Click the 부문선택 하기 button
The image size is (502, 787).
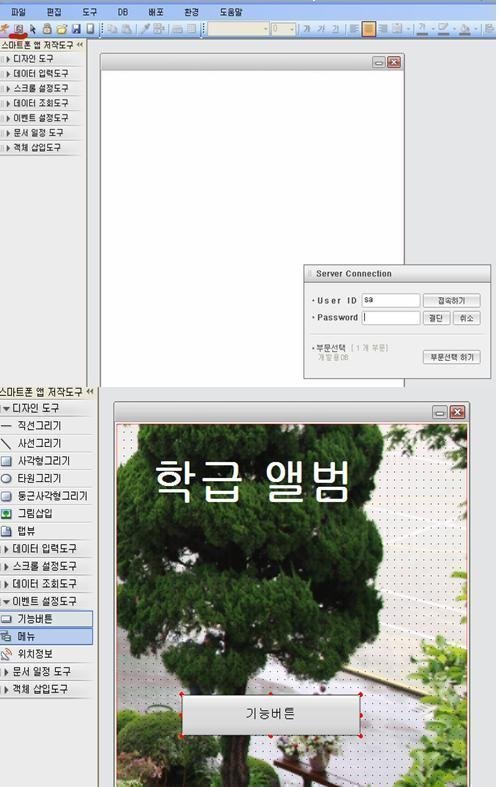pyautogui.click(x=451, y=357)
